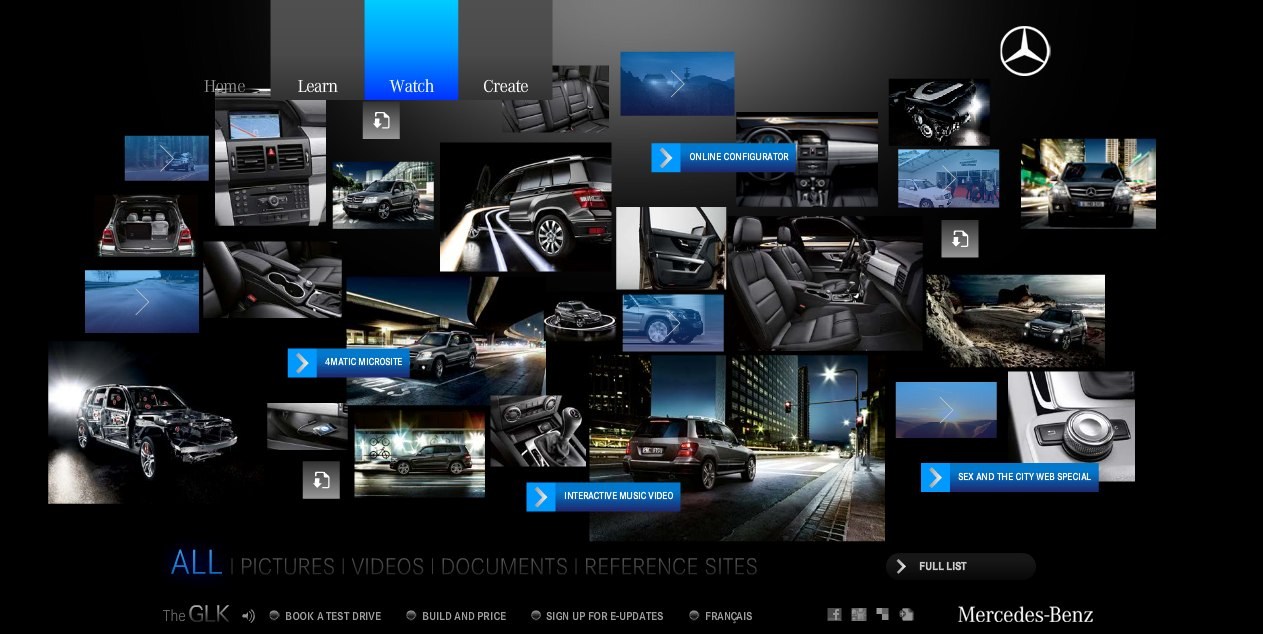This screenshot has height=634, width=1263.
Task: Open the armrest and cupholder photo
Action: coord(272,279)
